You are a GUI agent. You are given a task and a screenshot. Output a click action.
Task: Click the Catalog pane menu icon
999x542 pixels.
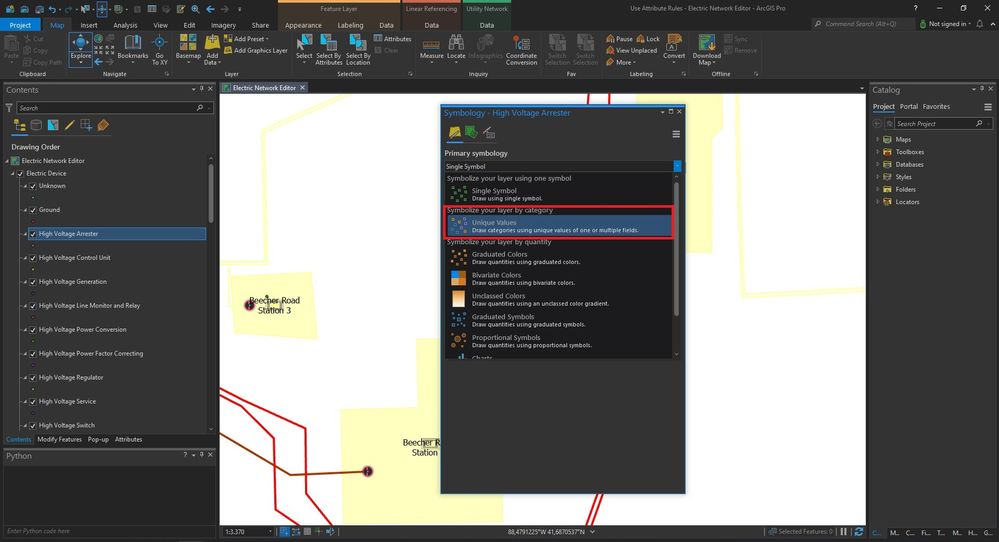tap(988, 107)
